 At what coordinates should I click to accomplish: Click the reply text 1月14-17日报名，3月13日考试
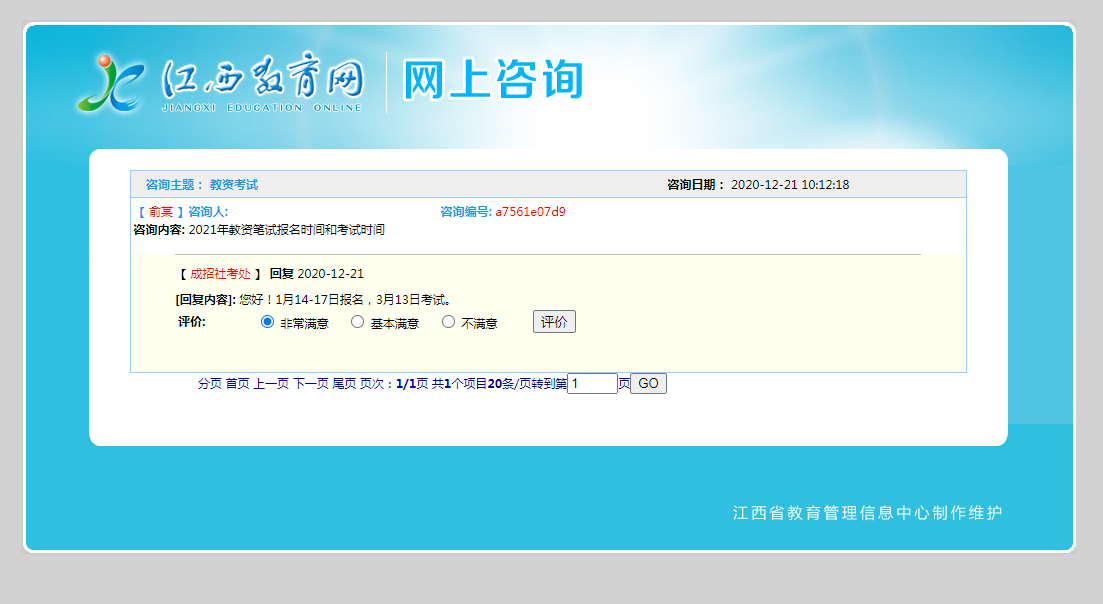[x=364, y=300]
